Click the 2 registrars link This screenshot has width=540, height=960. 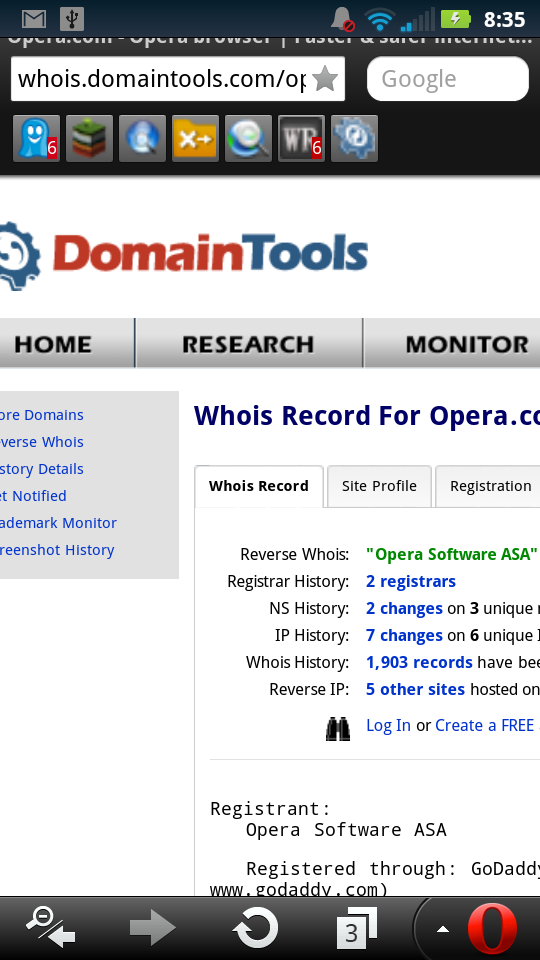click(x=411, y=582)
